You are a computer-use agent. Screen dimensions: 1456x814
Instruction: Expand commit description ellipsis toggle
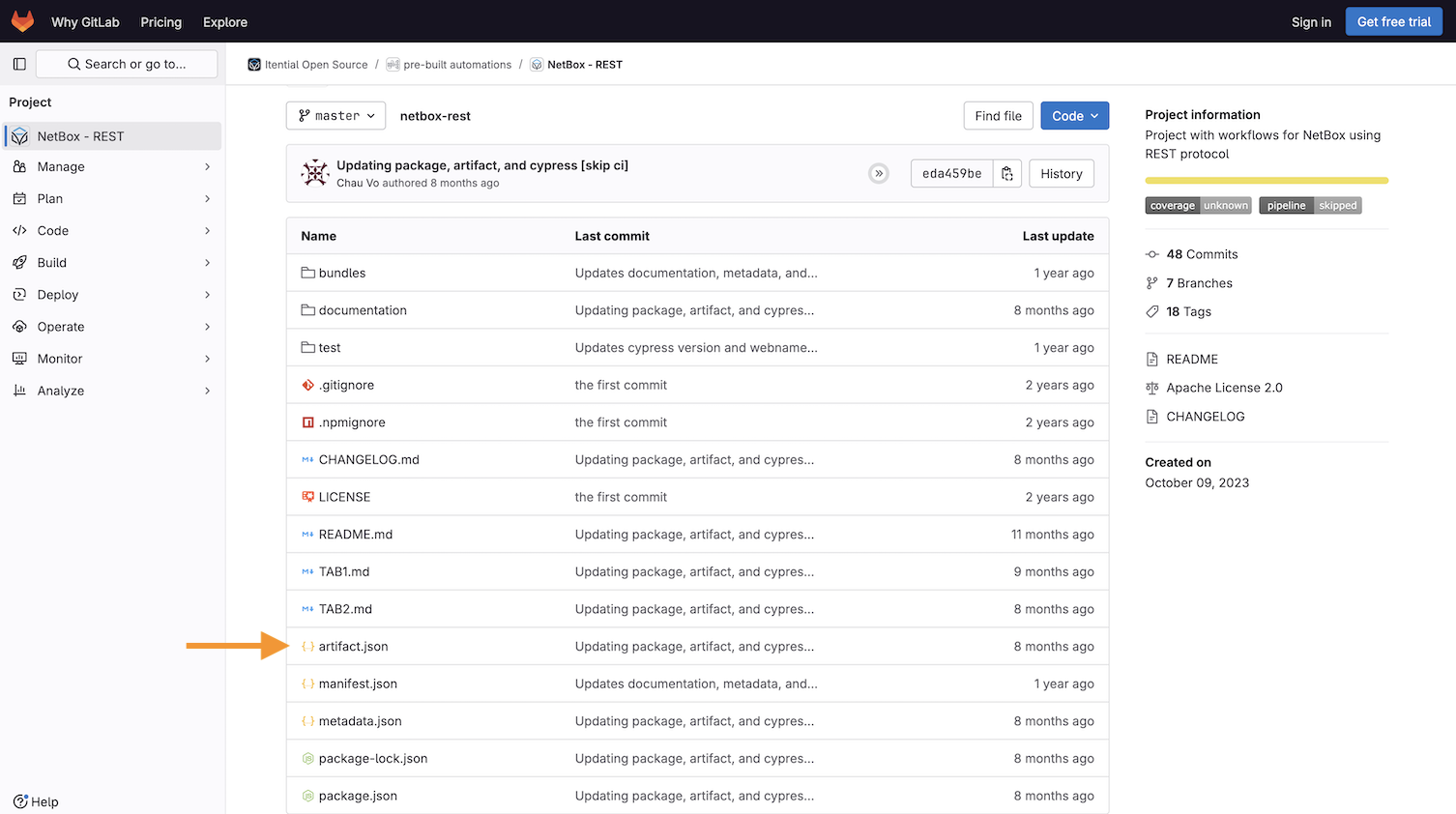[878, 174]
